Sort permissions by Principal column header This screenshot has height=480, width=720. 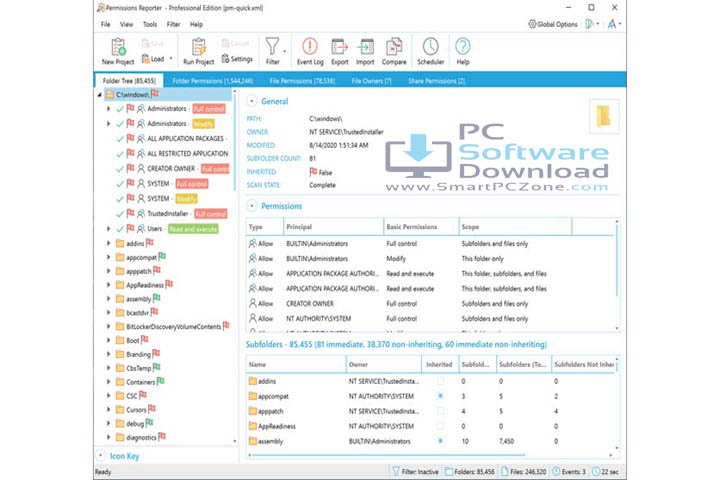[333, 227]
